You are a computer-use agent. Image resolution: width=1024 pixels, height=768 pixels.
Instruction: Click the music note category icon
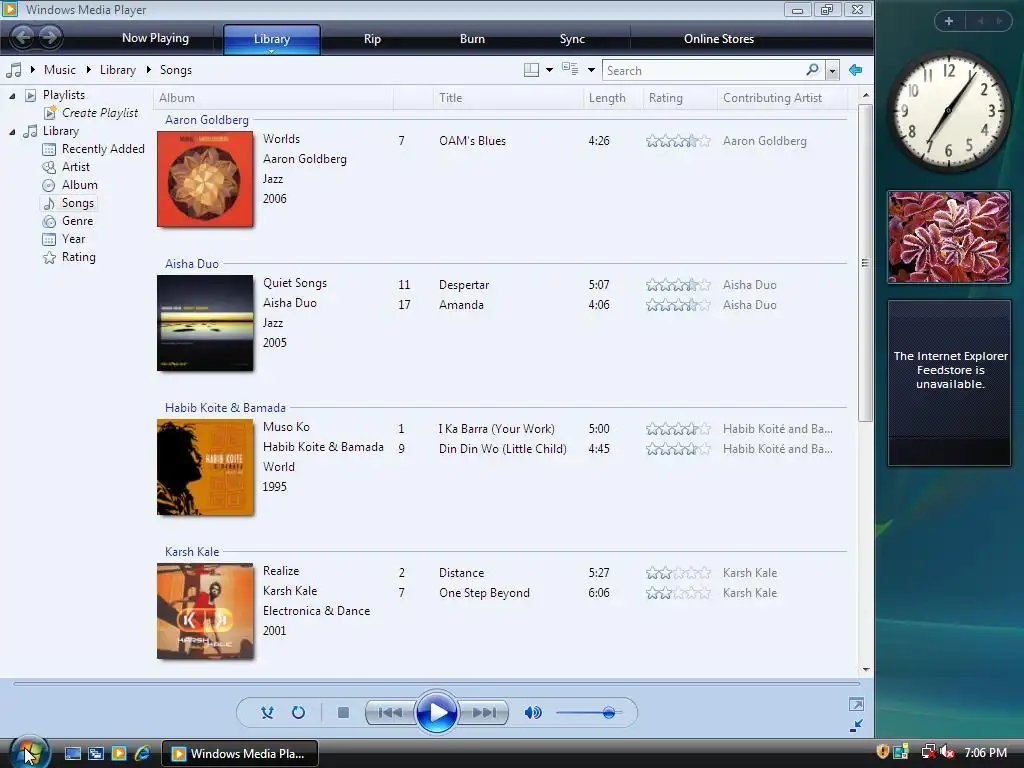click(14, 70)
